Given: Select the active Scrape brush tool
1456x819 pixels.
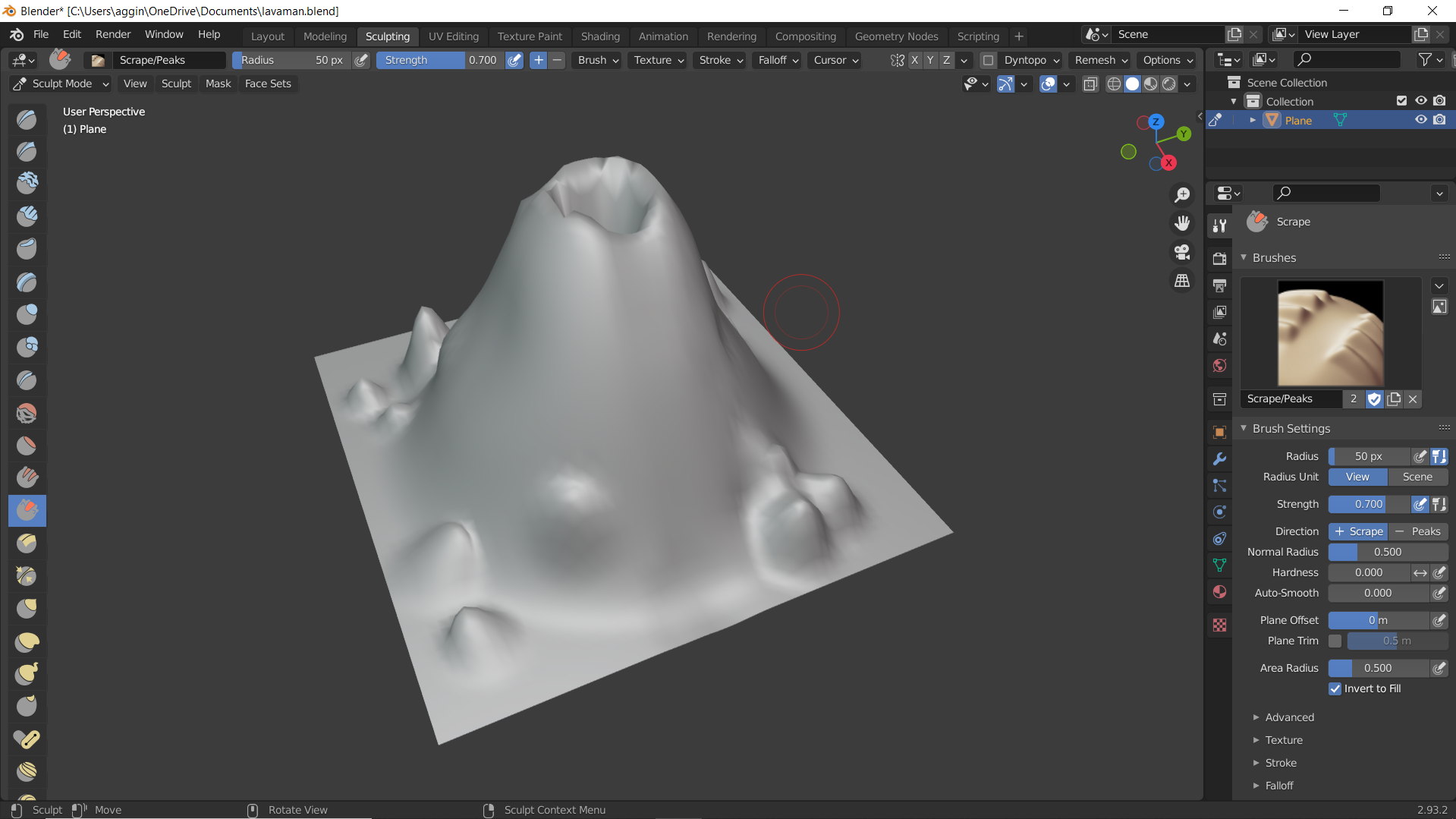Looking at the screenshot, I should [x=27, y=510].
